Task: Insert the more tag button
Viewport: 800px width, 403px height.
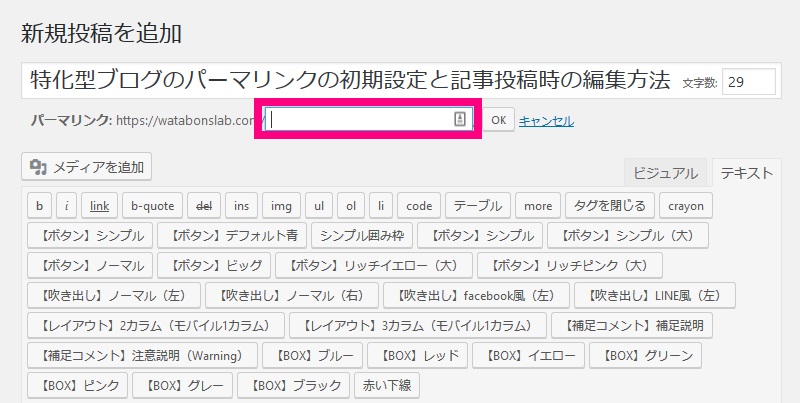Action: coord(538,206)
